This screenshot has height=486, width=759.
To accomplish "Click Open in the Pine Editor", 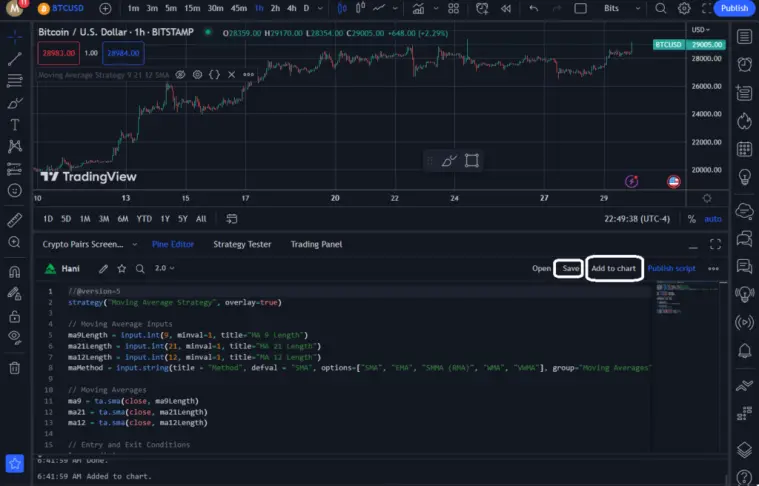I will [x=541, y=269].
